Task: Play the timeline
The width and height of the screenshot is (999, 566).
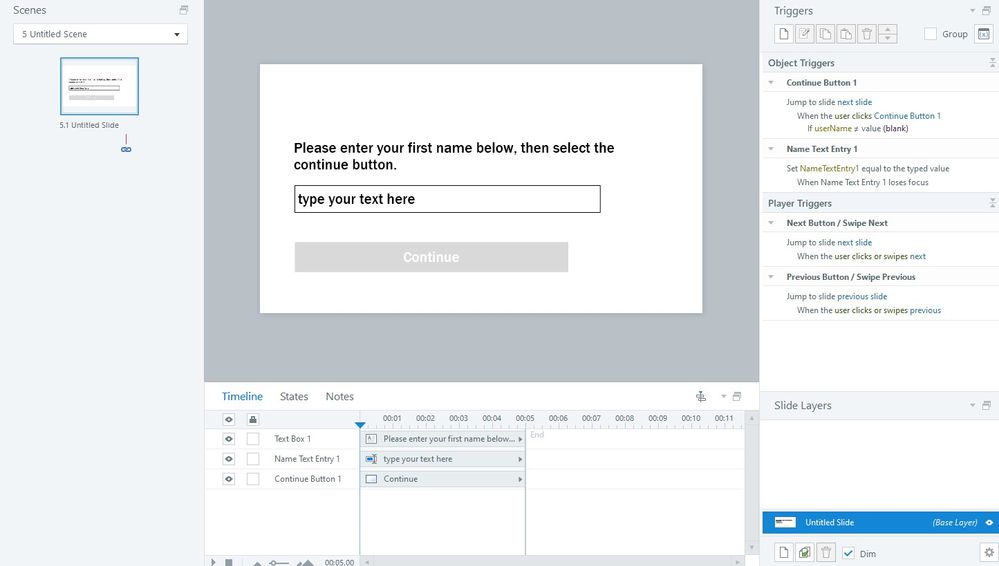Action: 213,562
